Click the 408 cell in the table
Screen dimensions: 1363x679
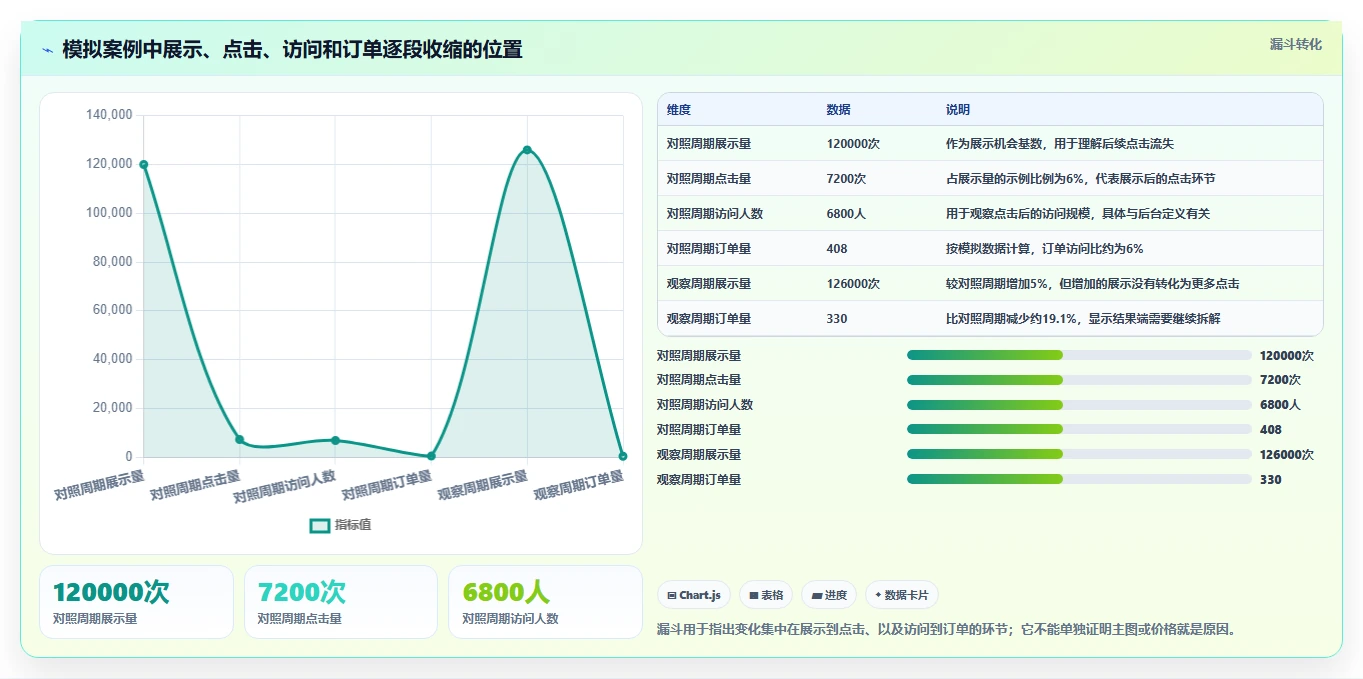click(x=837, y=249)
